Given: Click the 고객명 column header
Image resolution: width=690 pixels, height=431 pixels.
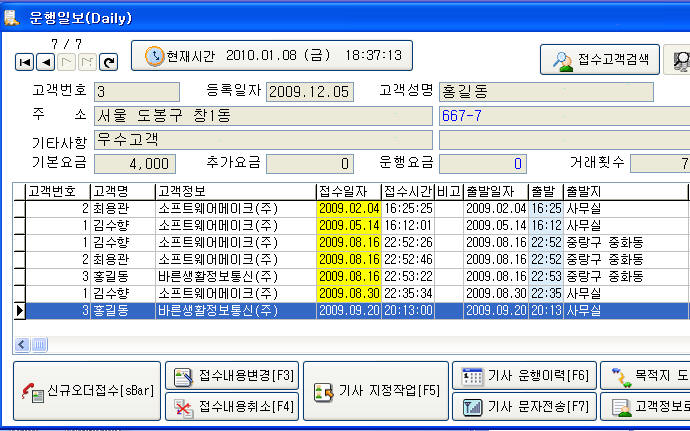Looking at the screenshot, I should (123, 192).
